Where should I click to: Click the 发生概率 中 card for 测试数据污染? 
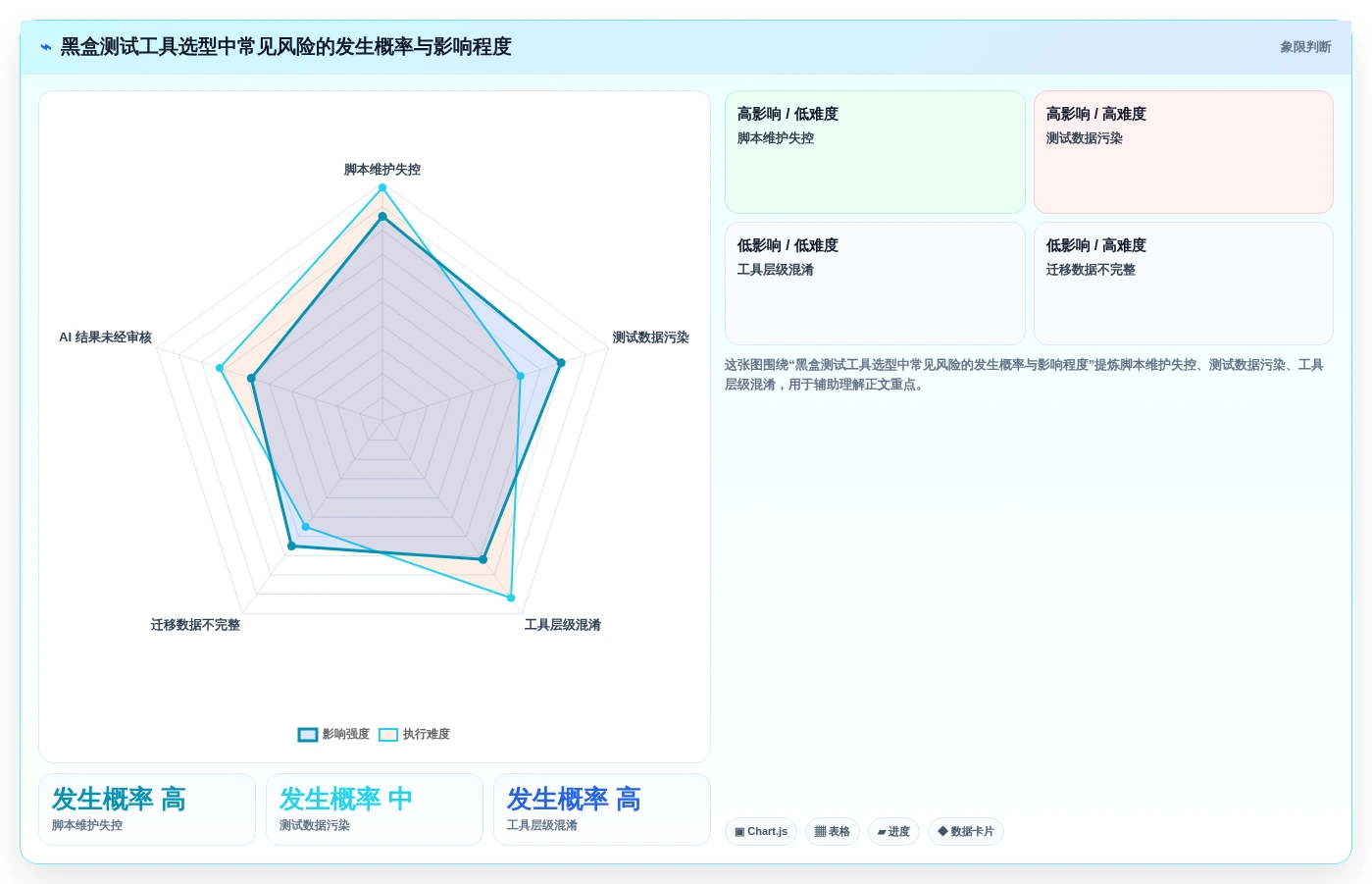click(375, 809)
